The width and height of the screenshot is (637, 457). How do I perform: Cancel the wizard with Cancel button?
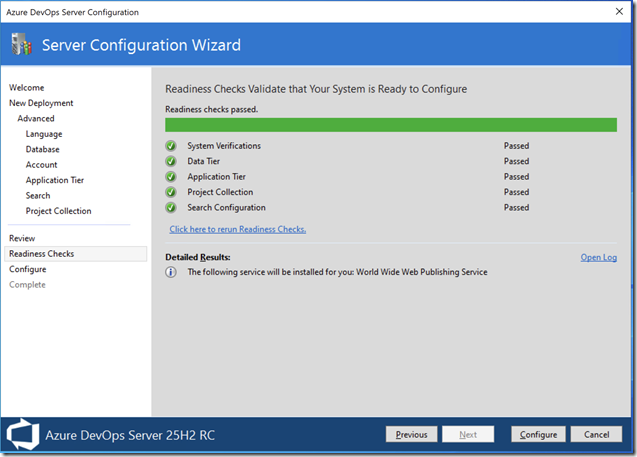(596, 434)
